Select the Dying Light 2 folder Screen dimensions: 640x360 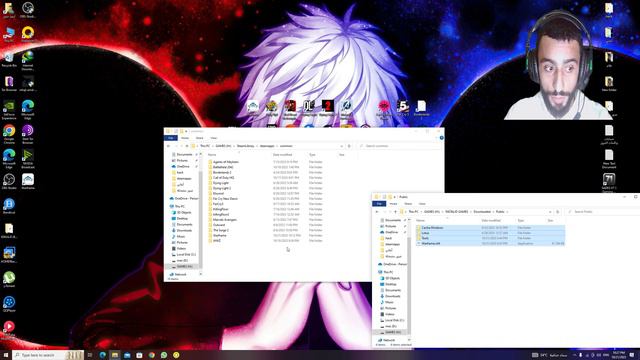coord(222,188)
